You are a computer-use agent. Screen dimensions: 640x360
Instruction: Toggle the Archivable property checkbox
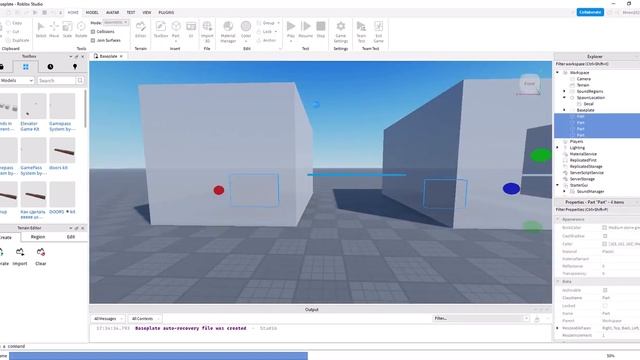[x=605, y=290]
